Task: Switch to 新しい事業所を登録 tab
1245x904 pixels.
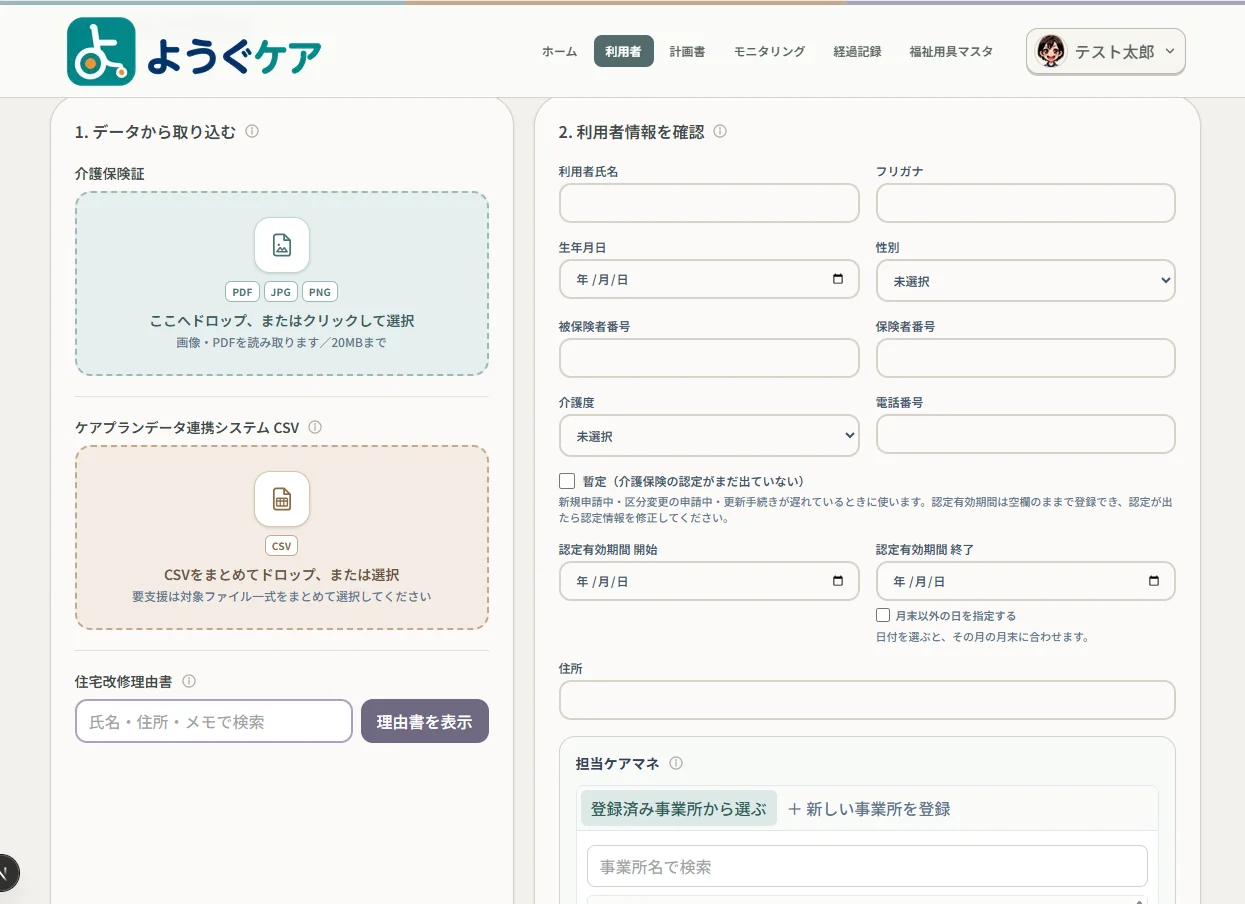Action: click(869, 809)
